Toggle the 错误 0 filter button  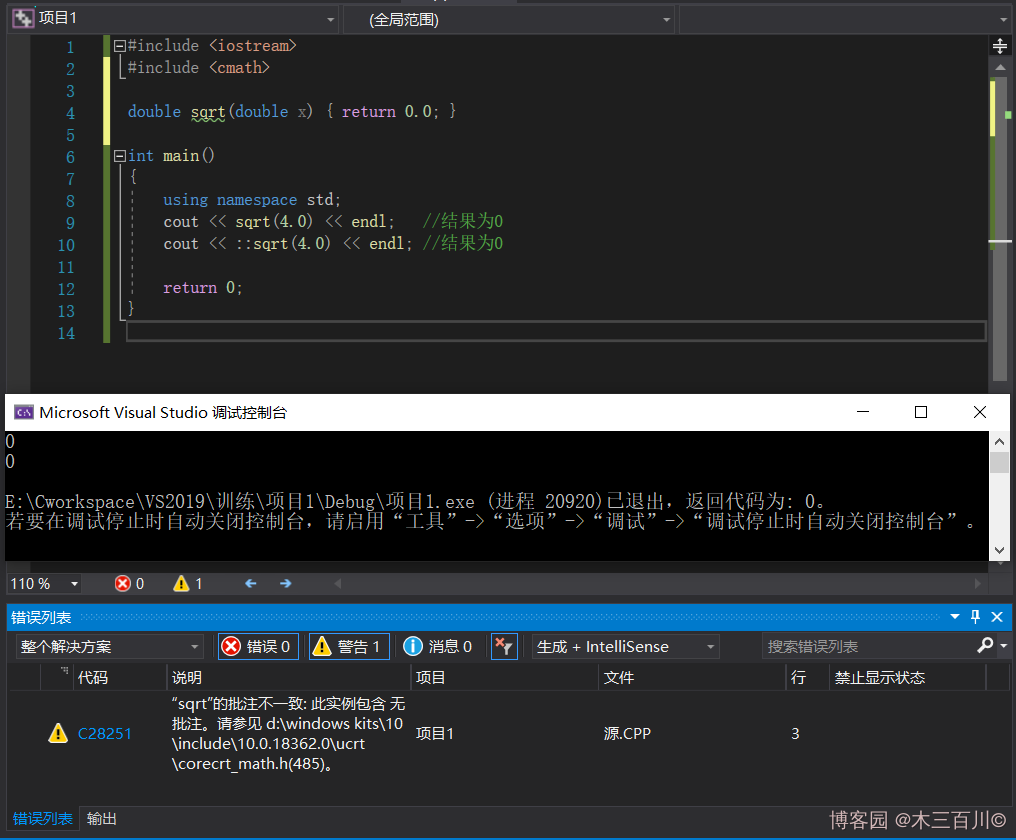[x=258, y=647]
